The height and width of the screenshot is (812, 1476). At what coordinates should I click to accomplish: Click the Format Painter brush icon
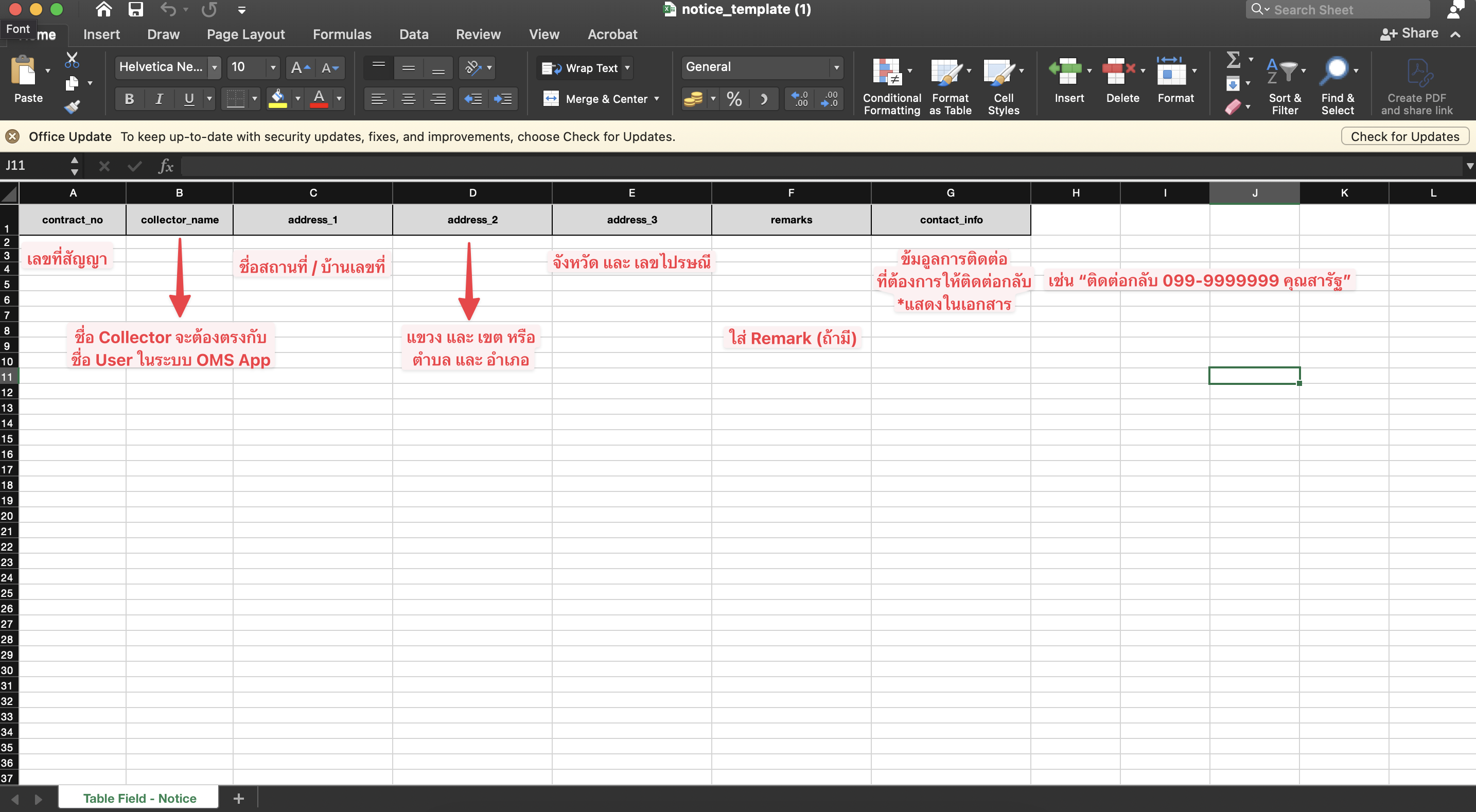click(72, 107)
